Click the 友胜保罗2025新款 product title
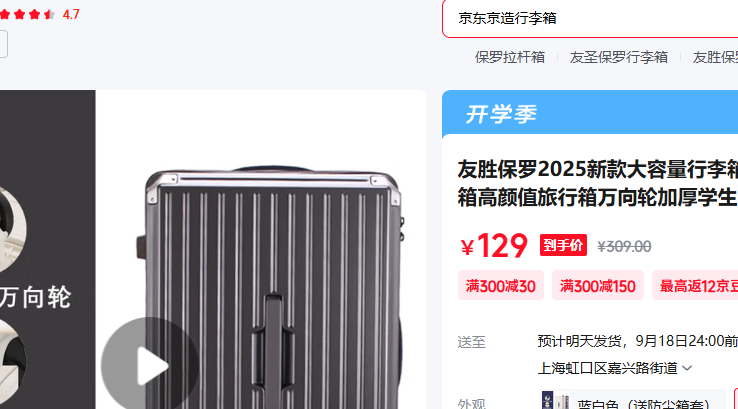 pyautogui.click(x=597, y=183)
